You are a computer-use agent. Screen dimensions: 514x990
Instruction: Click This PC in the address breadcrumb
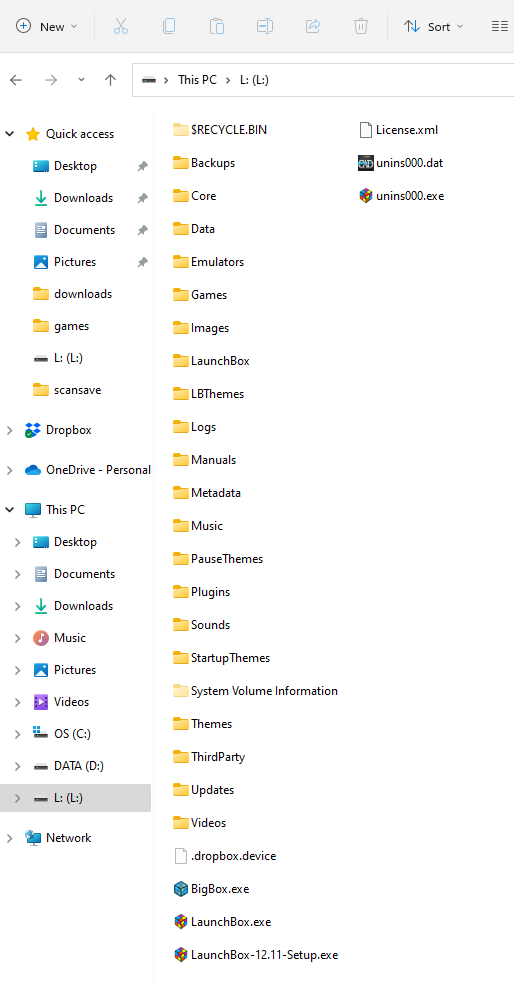tap(197, 80)
